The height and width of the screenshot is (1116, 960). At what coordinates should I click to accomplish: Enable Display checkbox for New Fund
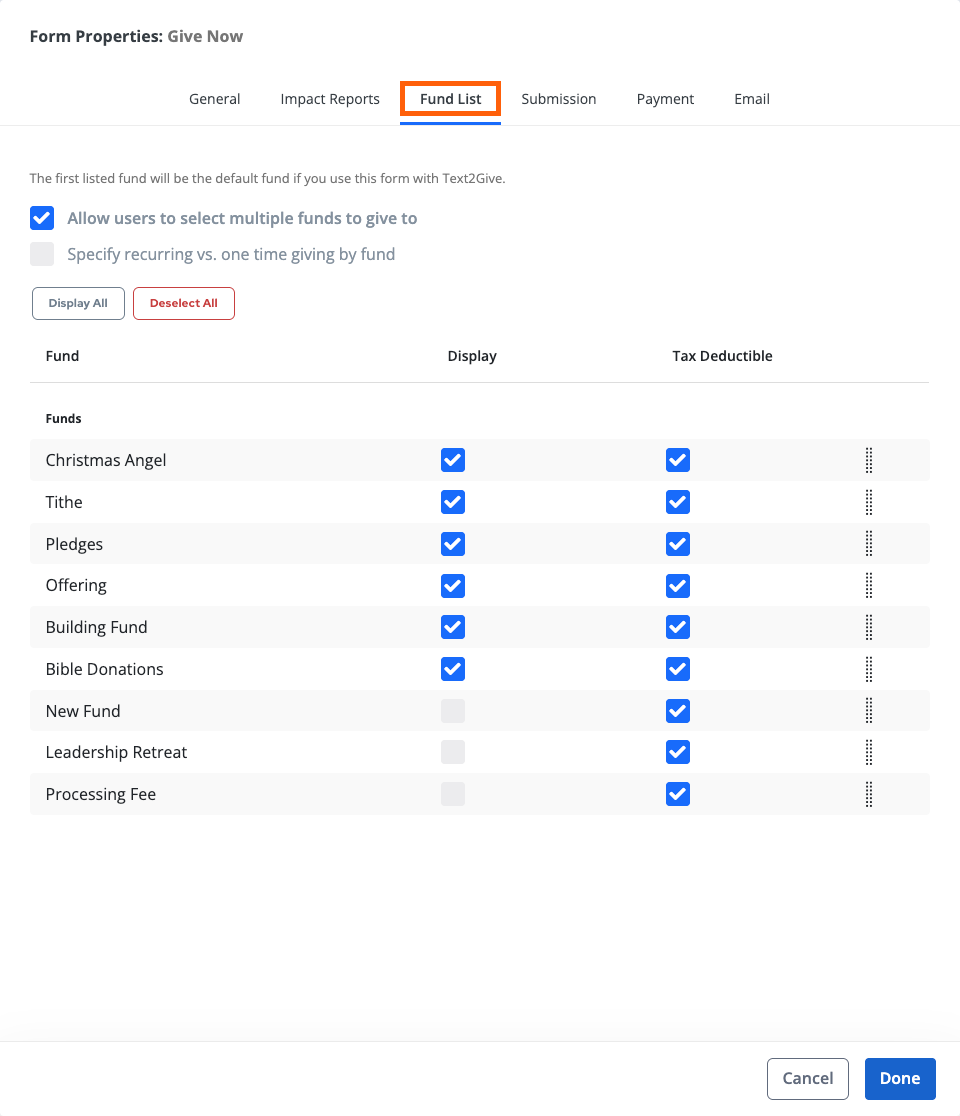(453, 711)
